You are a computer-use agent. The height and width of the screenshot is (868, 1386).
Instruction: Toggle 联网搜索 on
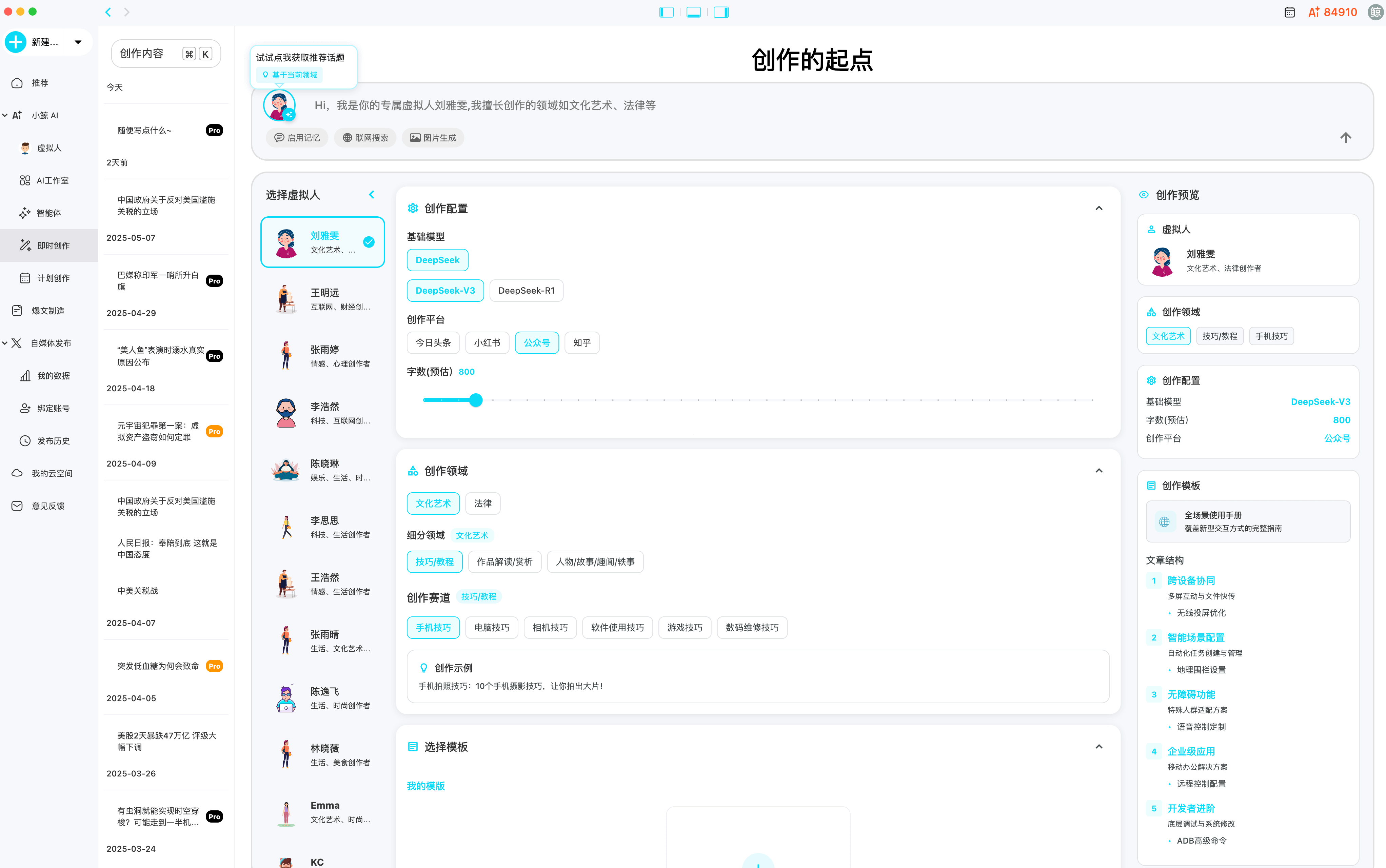(x=364, y=137)
